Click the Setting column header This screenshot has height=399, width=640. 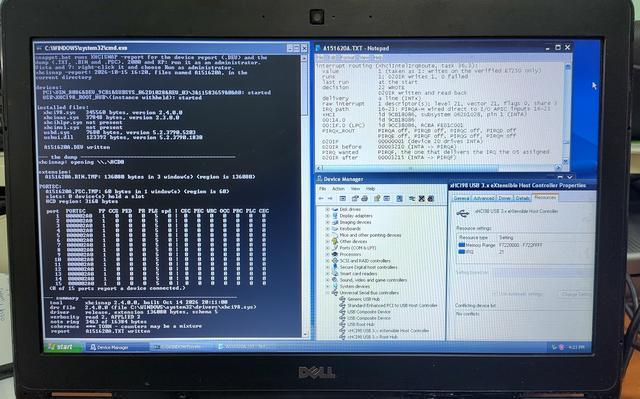tap(506, 237)
